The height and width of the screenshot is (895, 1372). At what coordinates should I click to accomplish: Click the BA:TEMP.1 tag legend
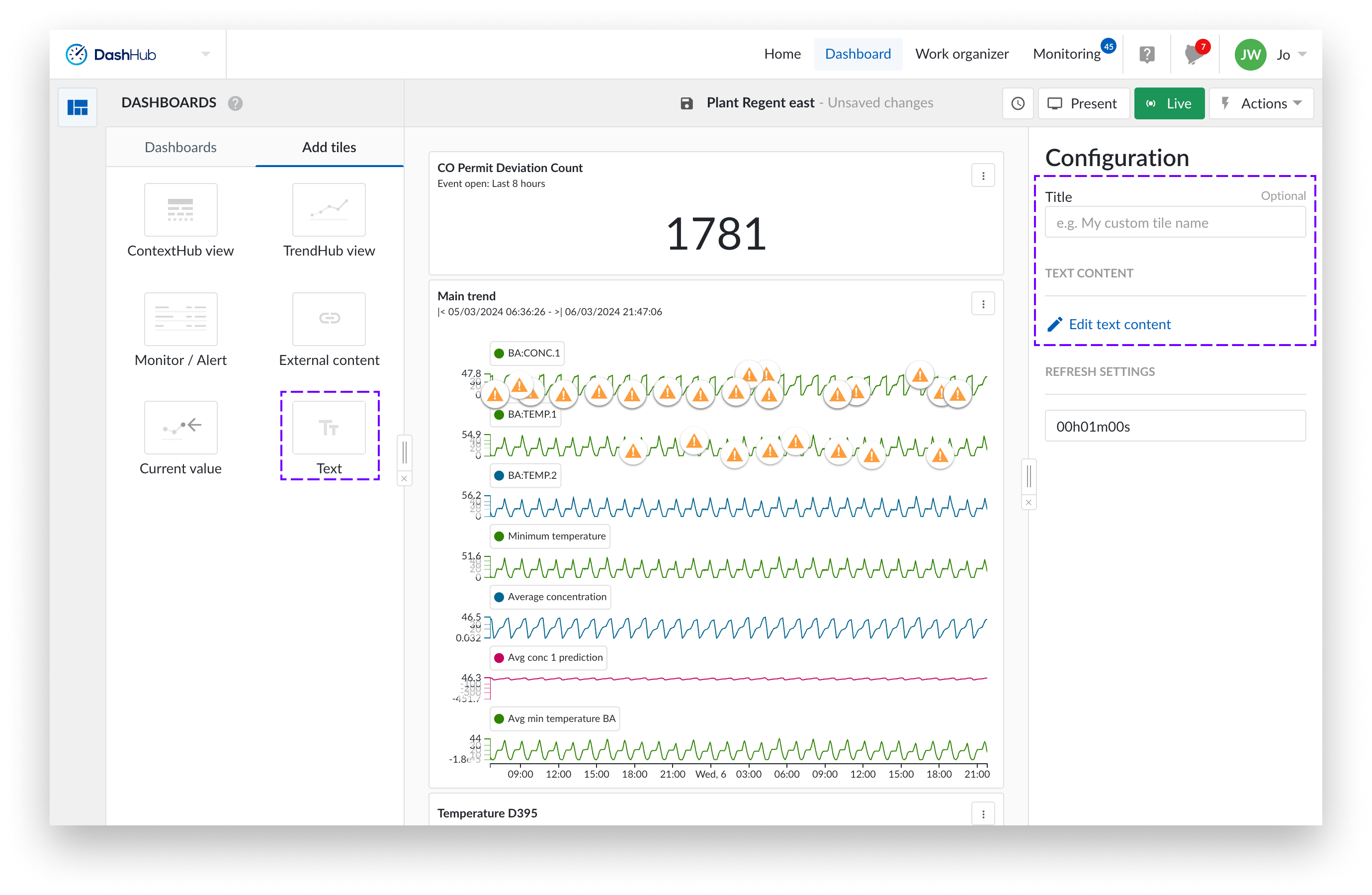[526, 414]
